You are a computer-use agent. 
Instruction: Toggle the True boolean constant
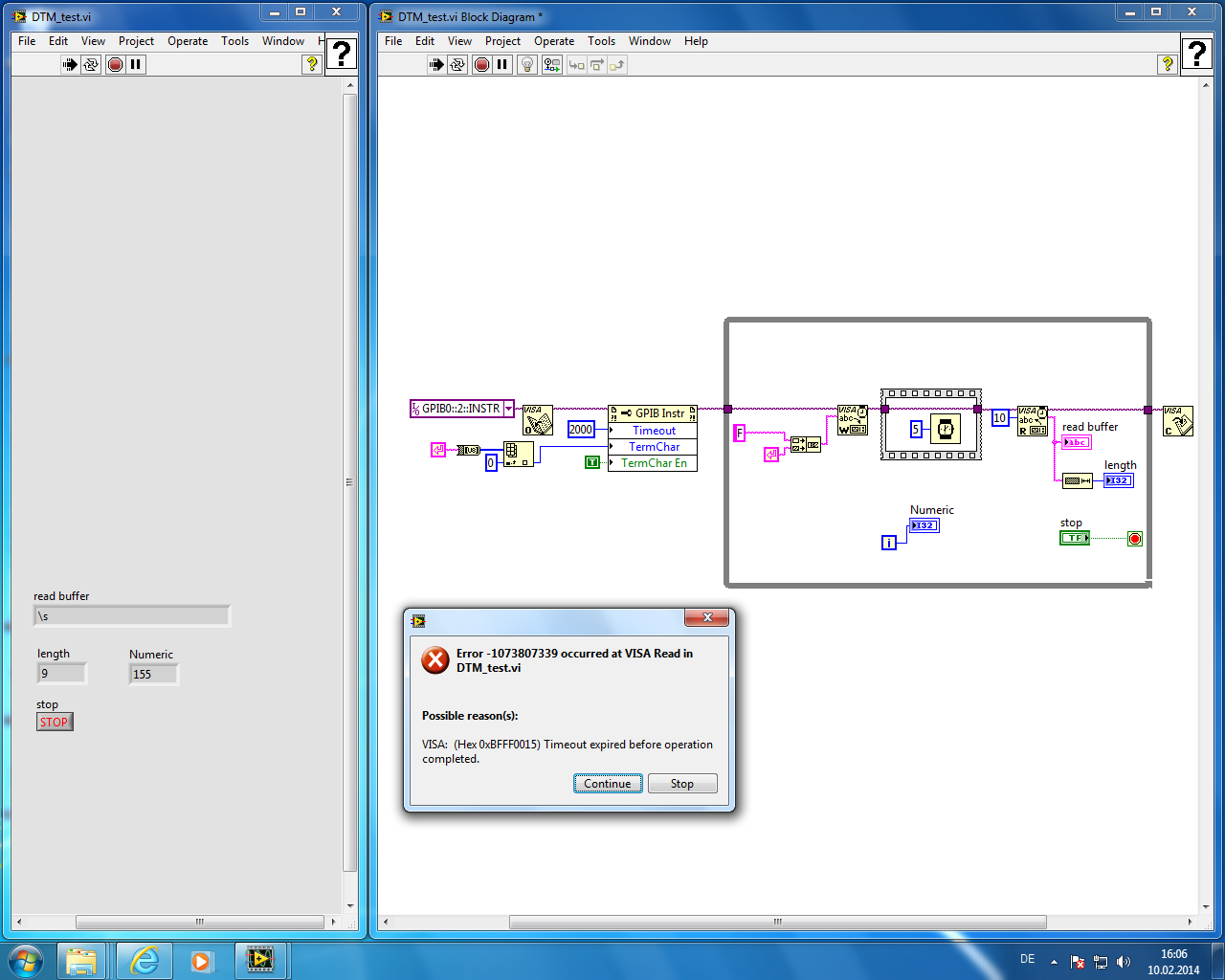[592, 462]
